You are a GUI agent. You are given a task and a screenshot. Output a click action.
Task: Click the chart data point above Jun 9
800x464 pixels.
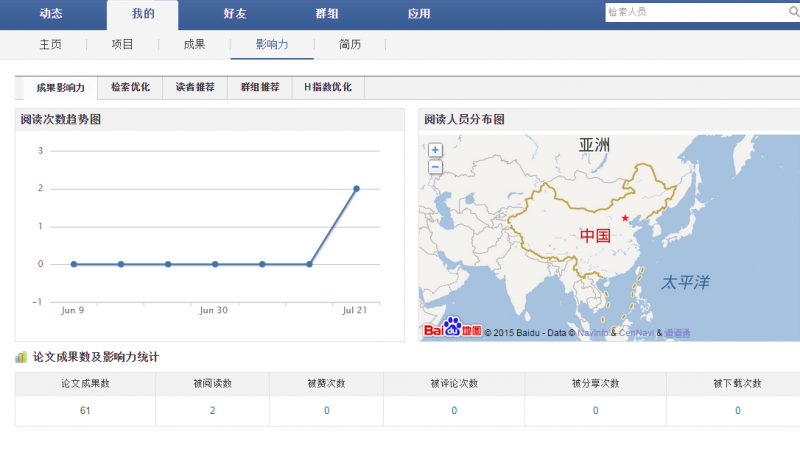74,264
